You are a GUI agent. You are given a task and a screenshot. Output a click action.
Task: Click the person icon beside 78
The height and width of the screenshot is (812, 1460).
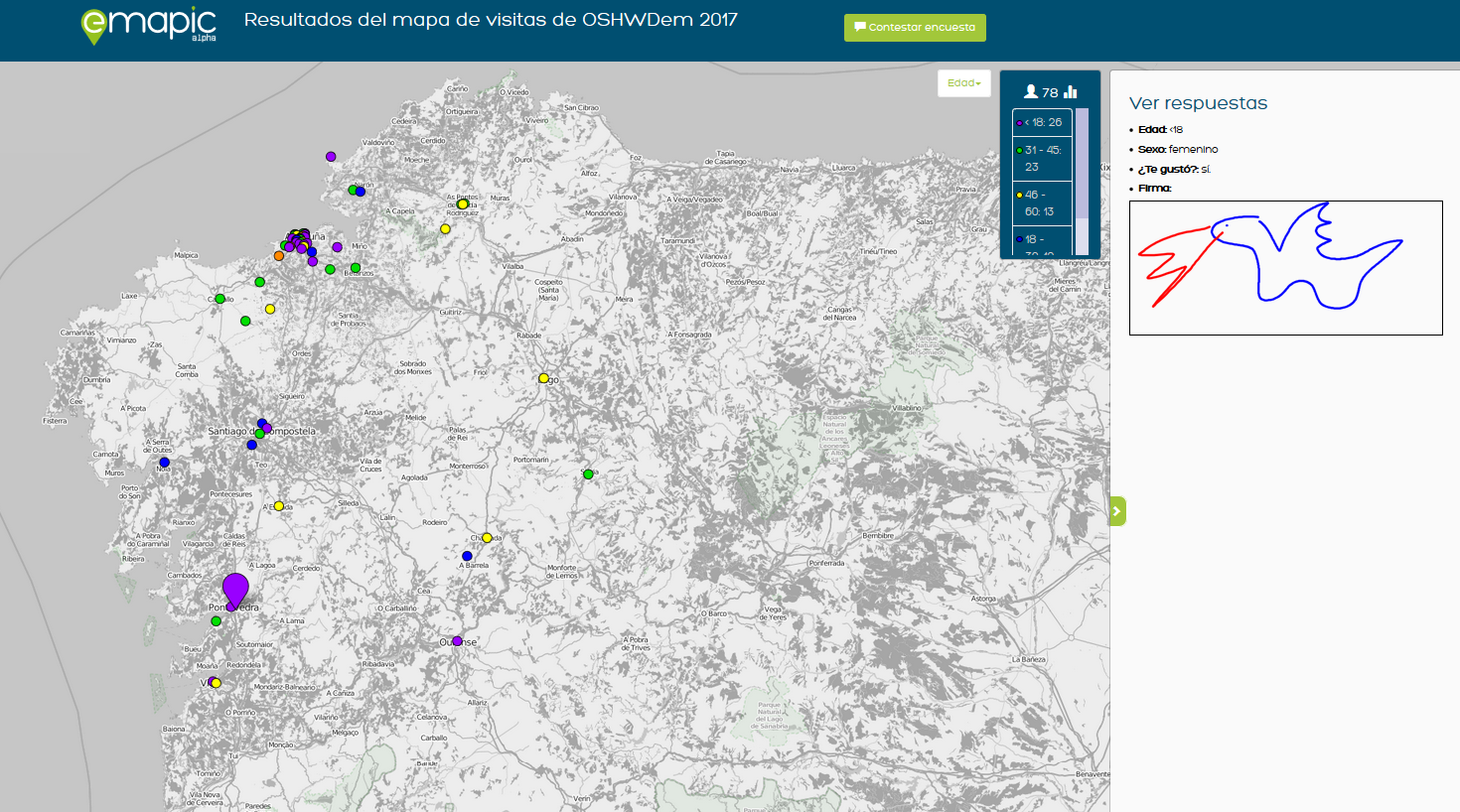1031,91
